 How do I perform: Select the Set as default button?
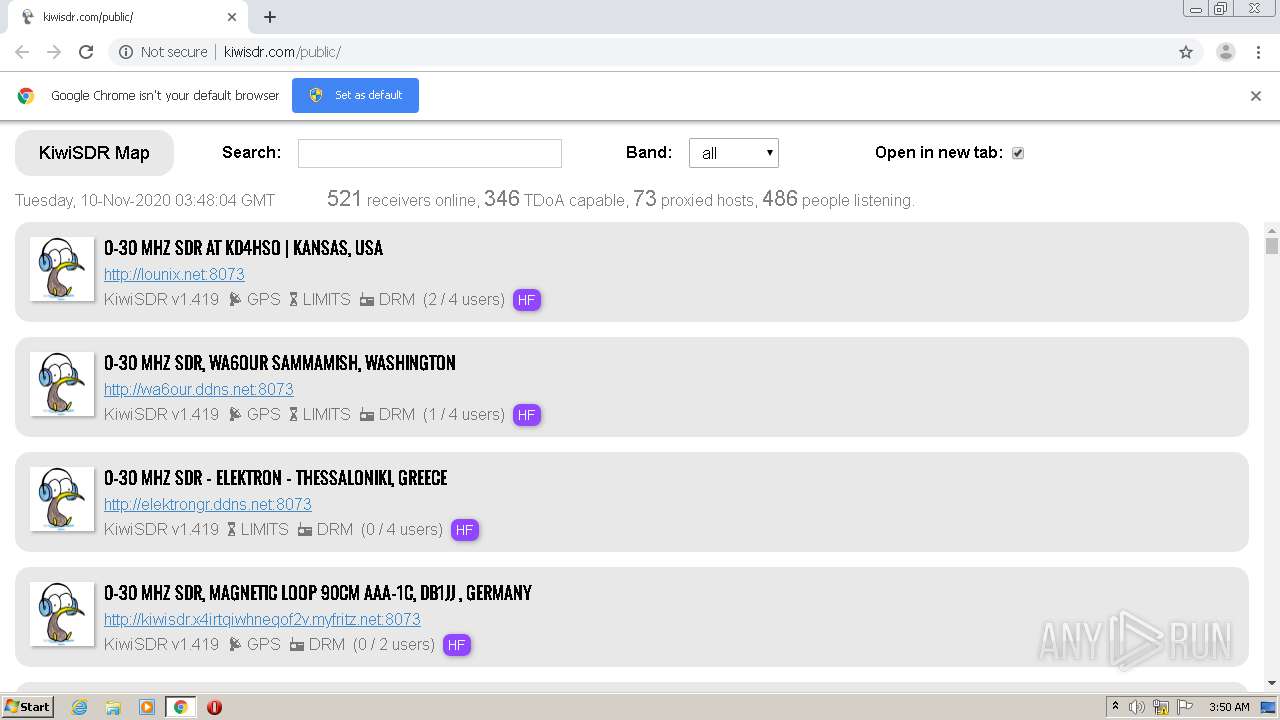355,95
